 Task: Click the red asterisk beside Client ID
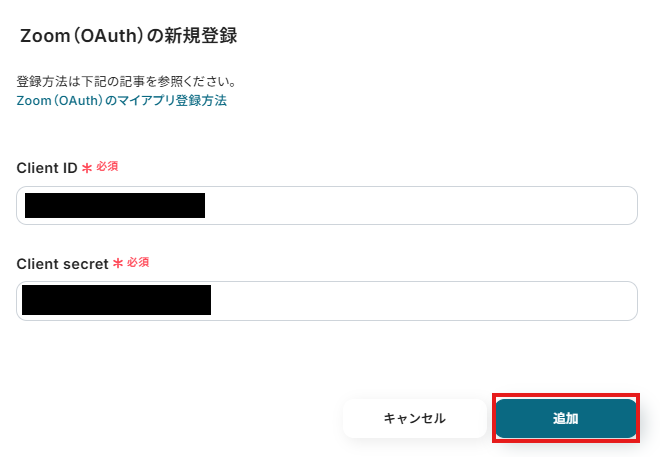point(87,168)
